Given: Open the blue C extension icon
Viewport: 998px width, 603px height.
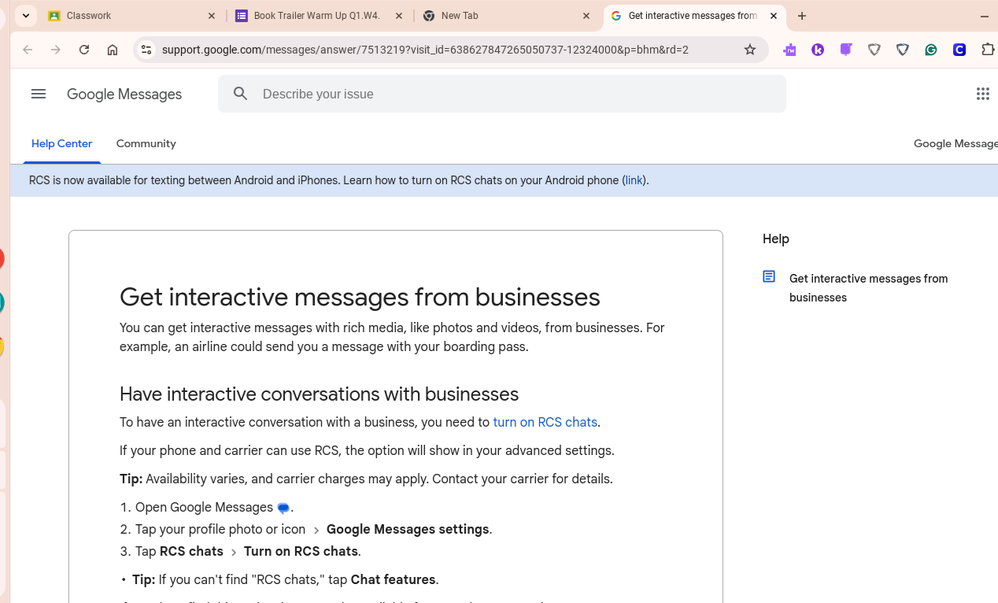Looking at the screenshot, I should (x=959, y=50).
